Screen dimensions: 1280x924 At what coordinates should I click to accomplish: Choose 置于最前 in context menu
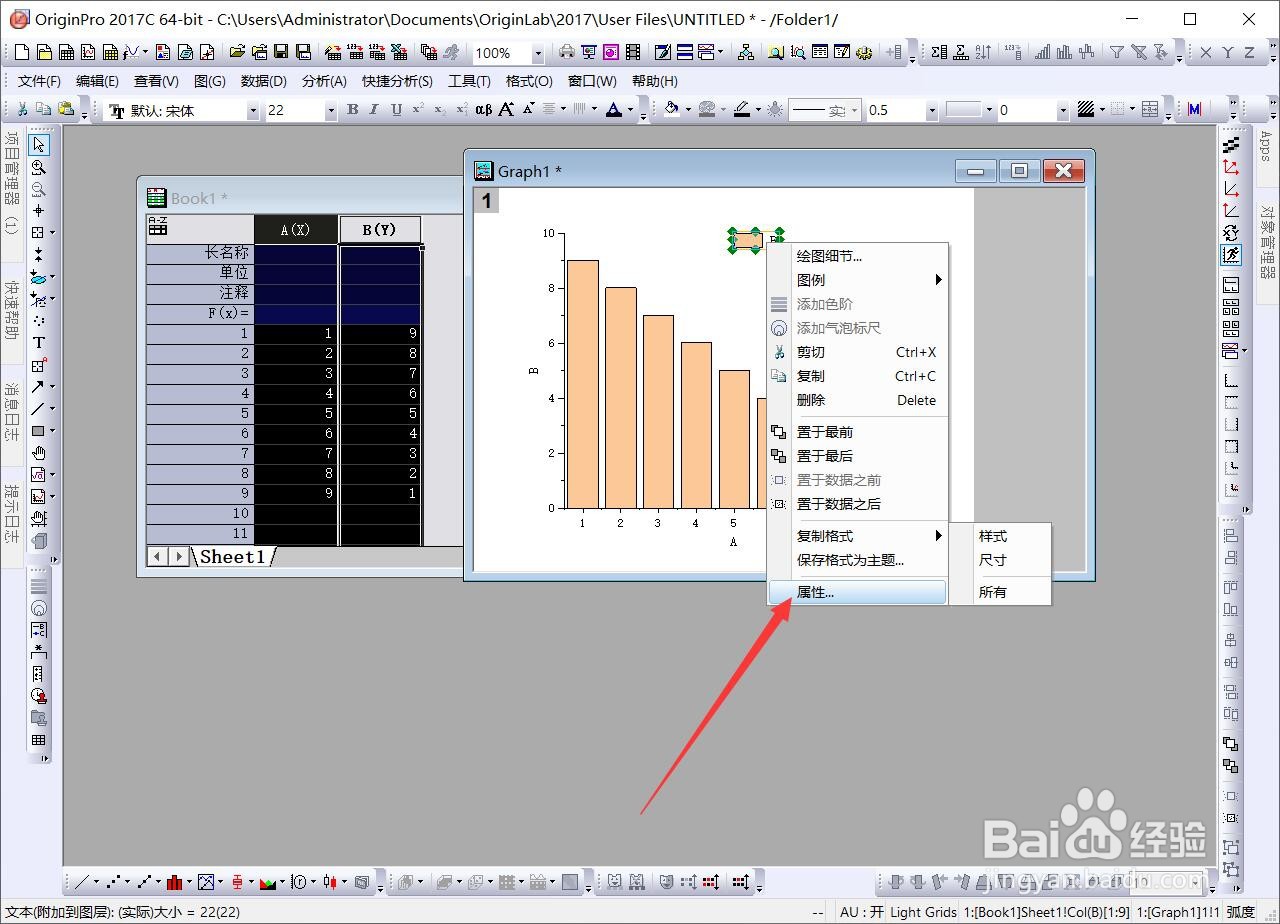coord(857,432)
